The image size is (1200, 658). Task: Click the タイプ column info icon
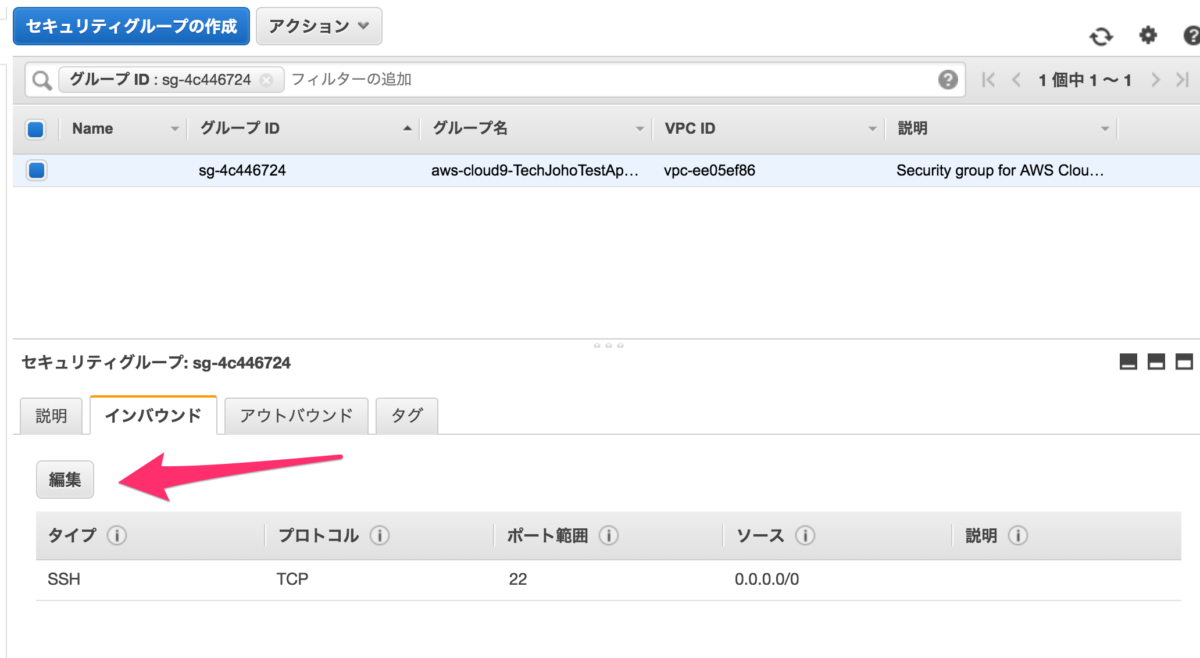pos(116,535)
